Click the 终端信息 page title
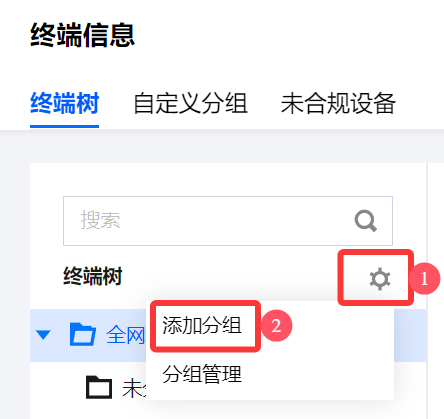 [x=82, y=35]
